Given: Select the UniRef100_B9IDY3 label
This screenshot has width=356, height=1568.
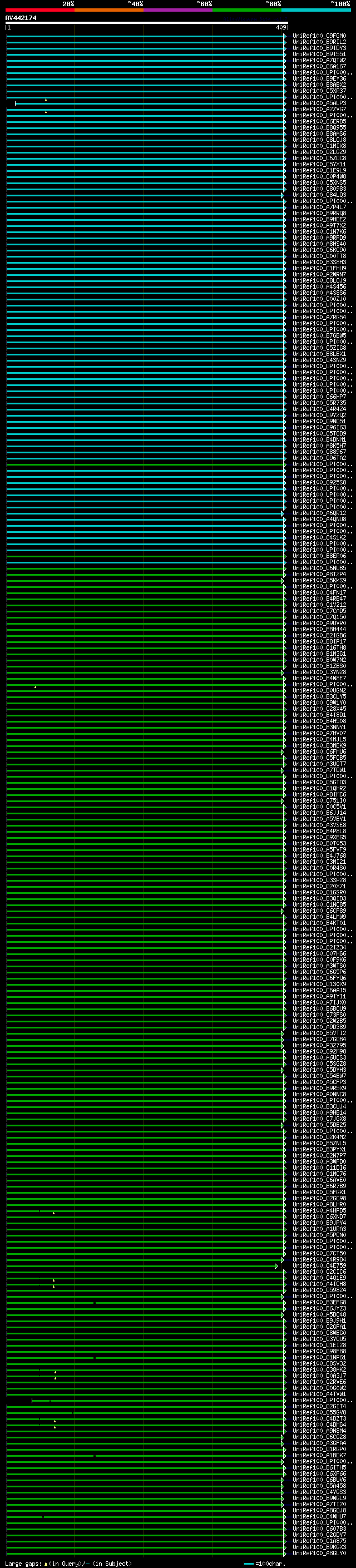Looking at the screenshot, I should (x=319, y=48).
